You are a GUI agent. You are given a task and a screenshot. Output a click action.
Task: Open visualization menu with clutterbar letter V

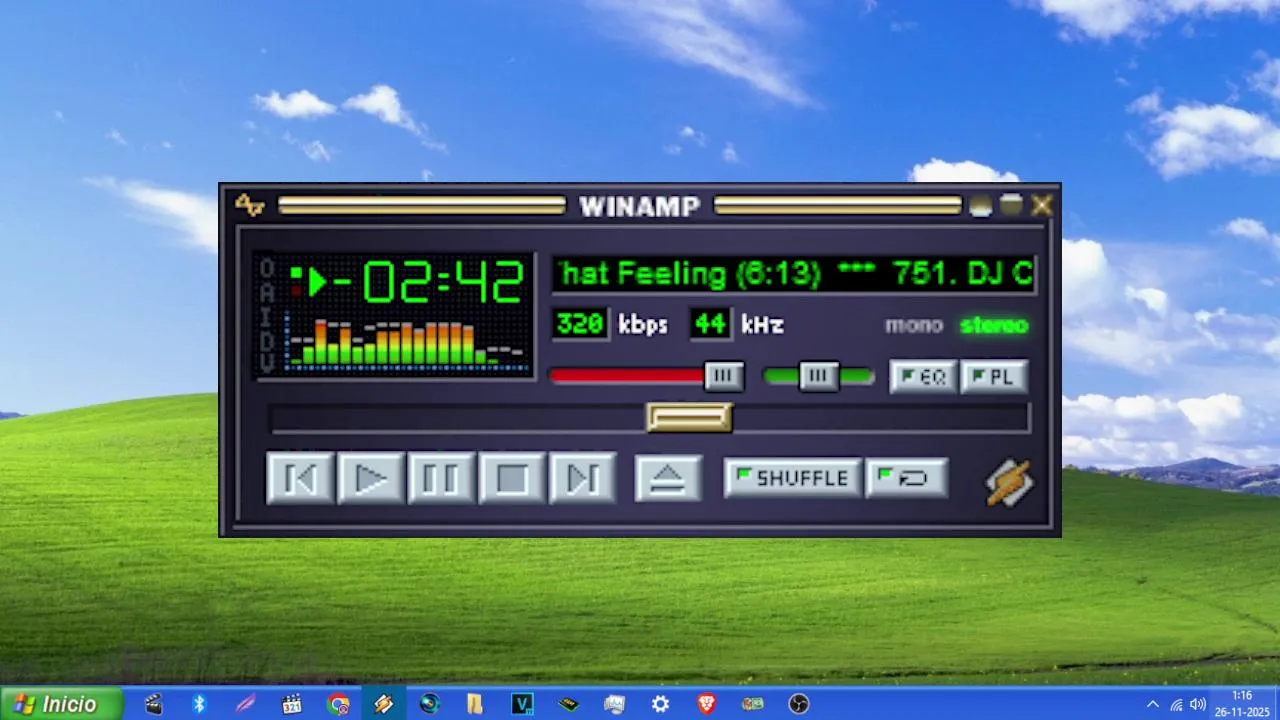[267, 362]
